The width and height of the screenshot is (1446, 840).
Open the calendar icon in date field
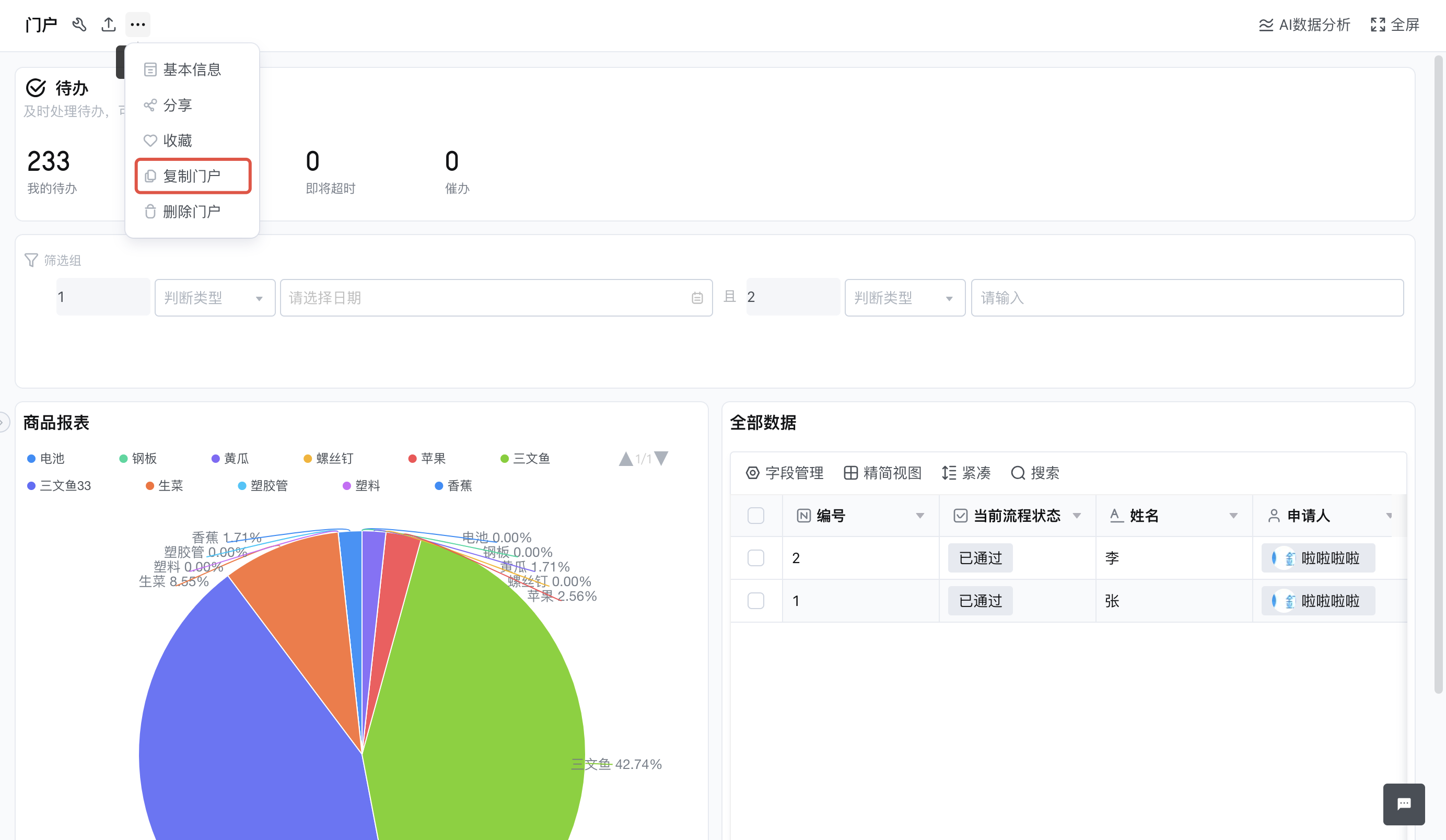pyautogui.click(x=697, y=298)
